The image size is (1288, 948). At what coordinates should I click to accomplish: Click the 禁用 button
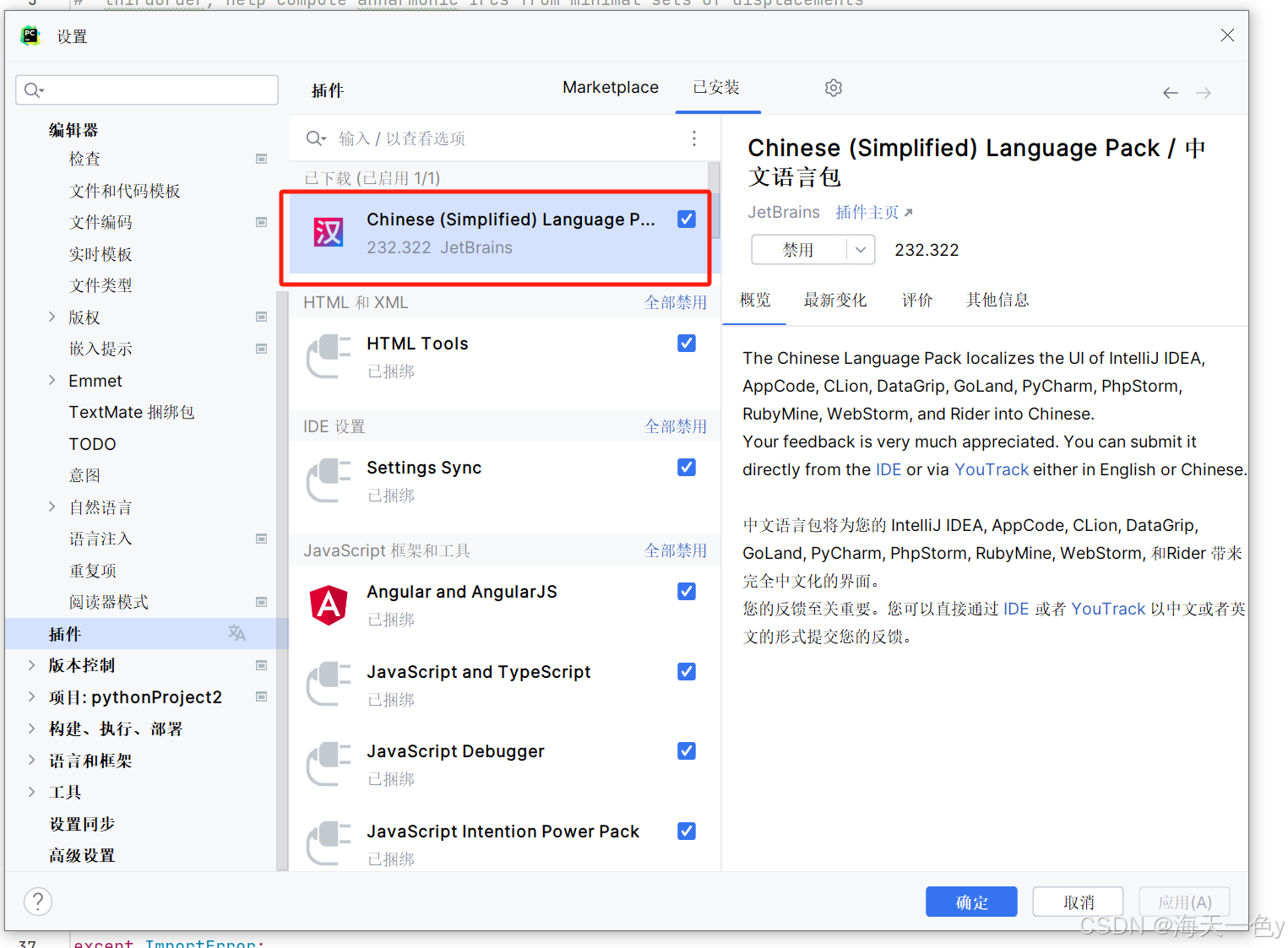pos(799,250)
